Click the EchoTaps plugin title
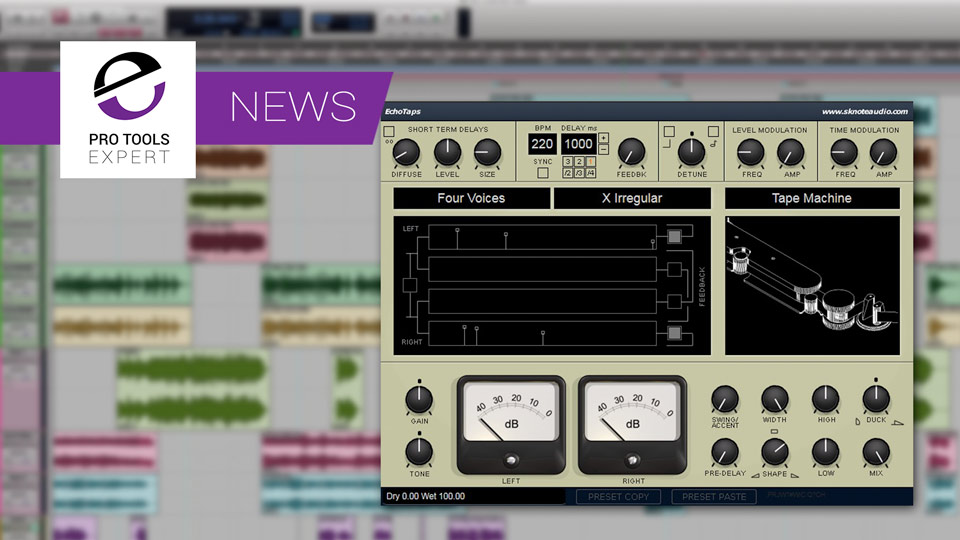960x540 pixels. click(x=403, y=111)
